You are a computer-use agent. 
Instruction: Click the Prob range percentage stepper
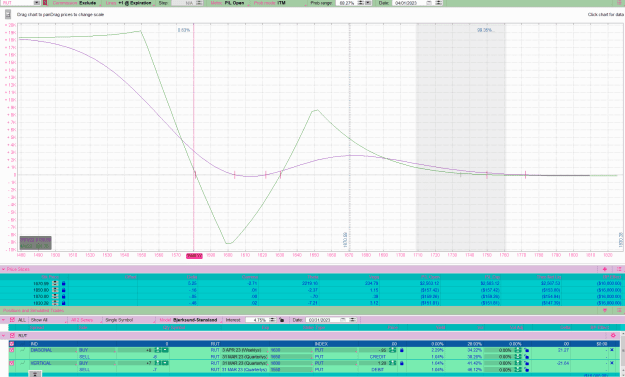pyautogui.click(x=361, y=3)
